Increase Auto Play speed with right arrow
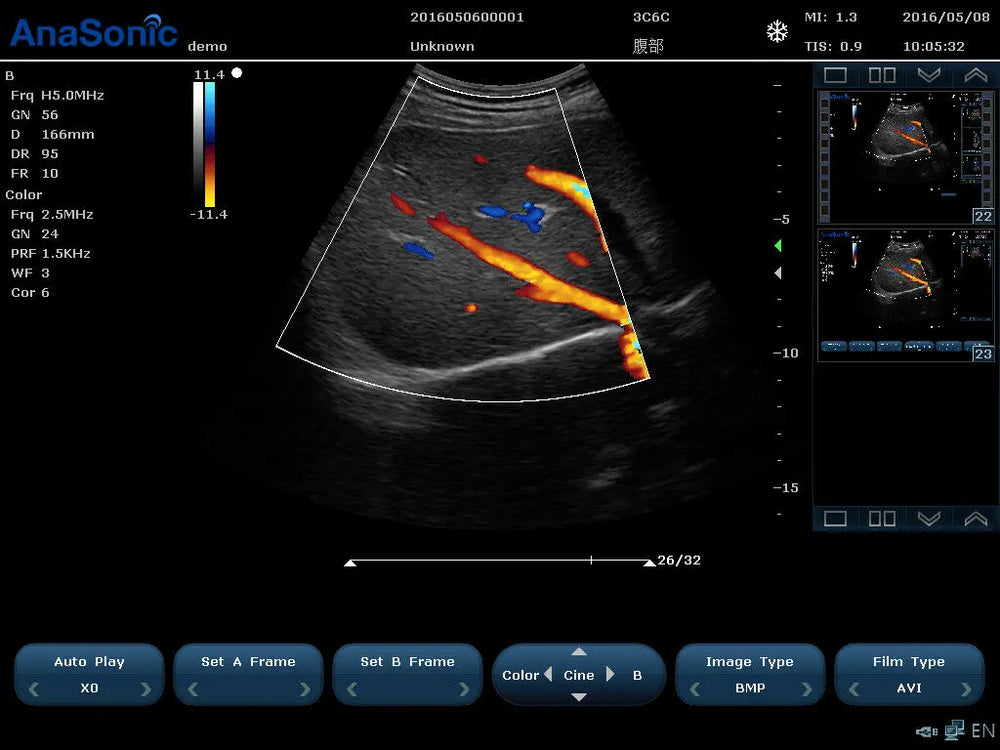Screen dimensions: 1000x750 coord(146,689)
